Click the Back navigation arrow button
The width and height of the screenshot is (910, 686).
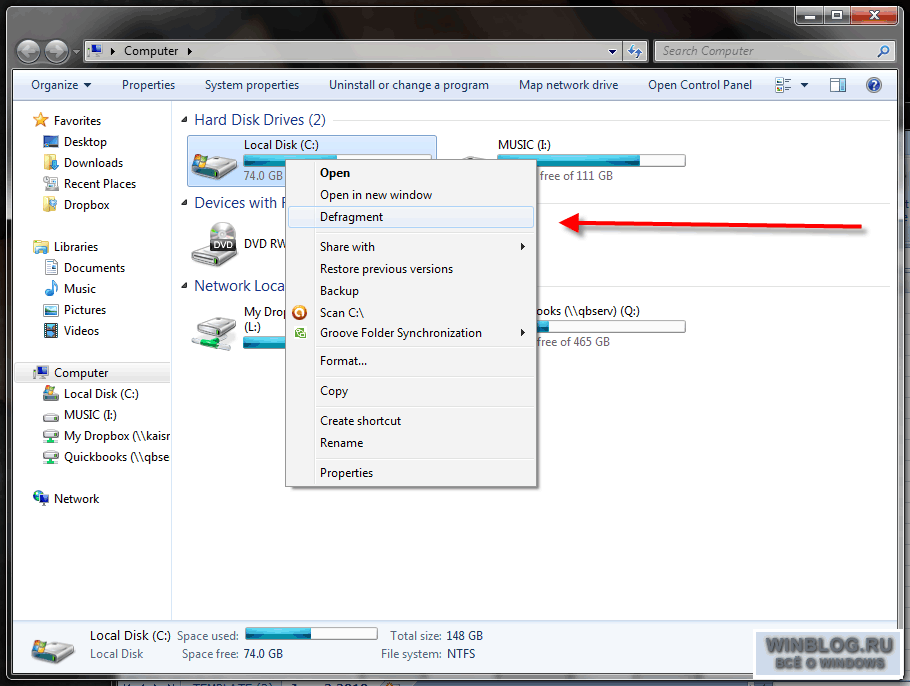(x=28, y=52)
